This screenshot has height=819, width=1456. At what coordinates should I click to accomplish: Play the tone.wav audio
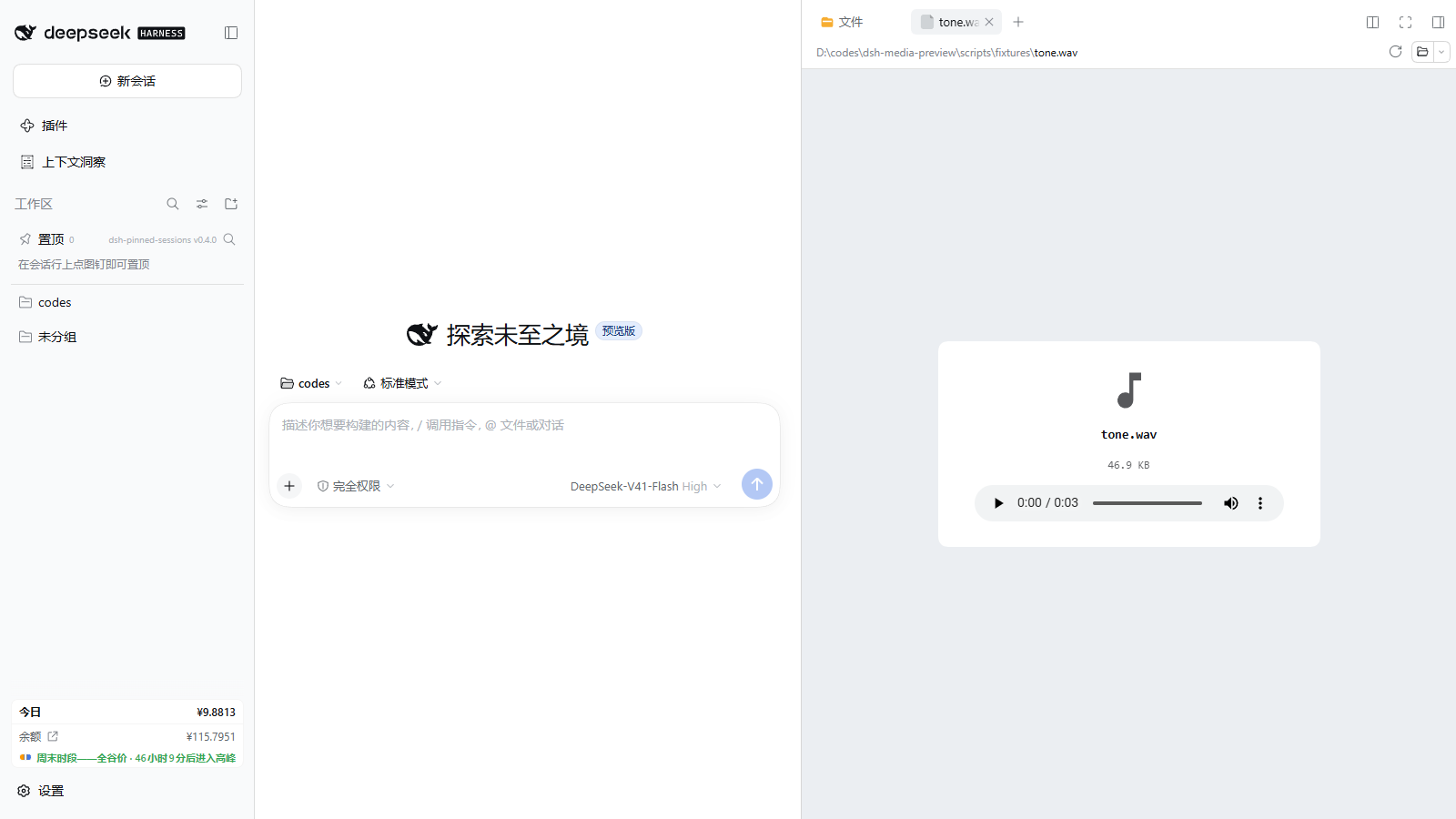tap(998, 503)
